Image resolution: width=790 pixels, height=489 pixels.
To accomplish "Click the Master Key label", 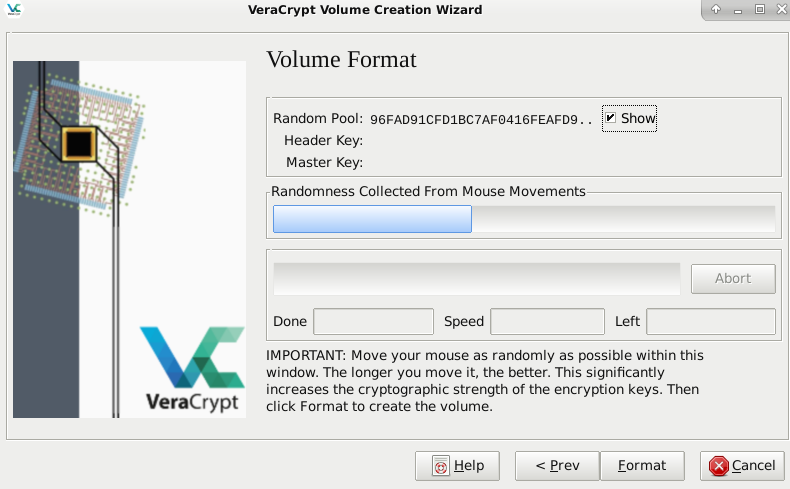I will click(x=324, y=163).
